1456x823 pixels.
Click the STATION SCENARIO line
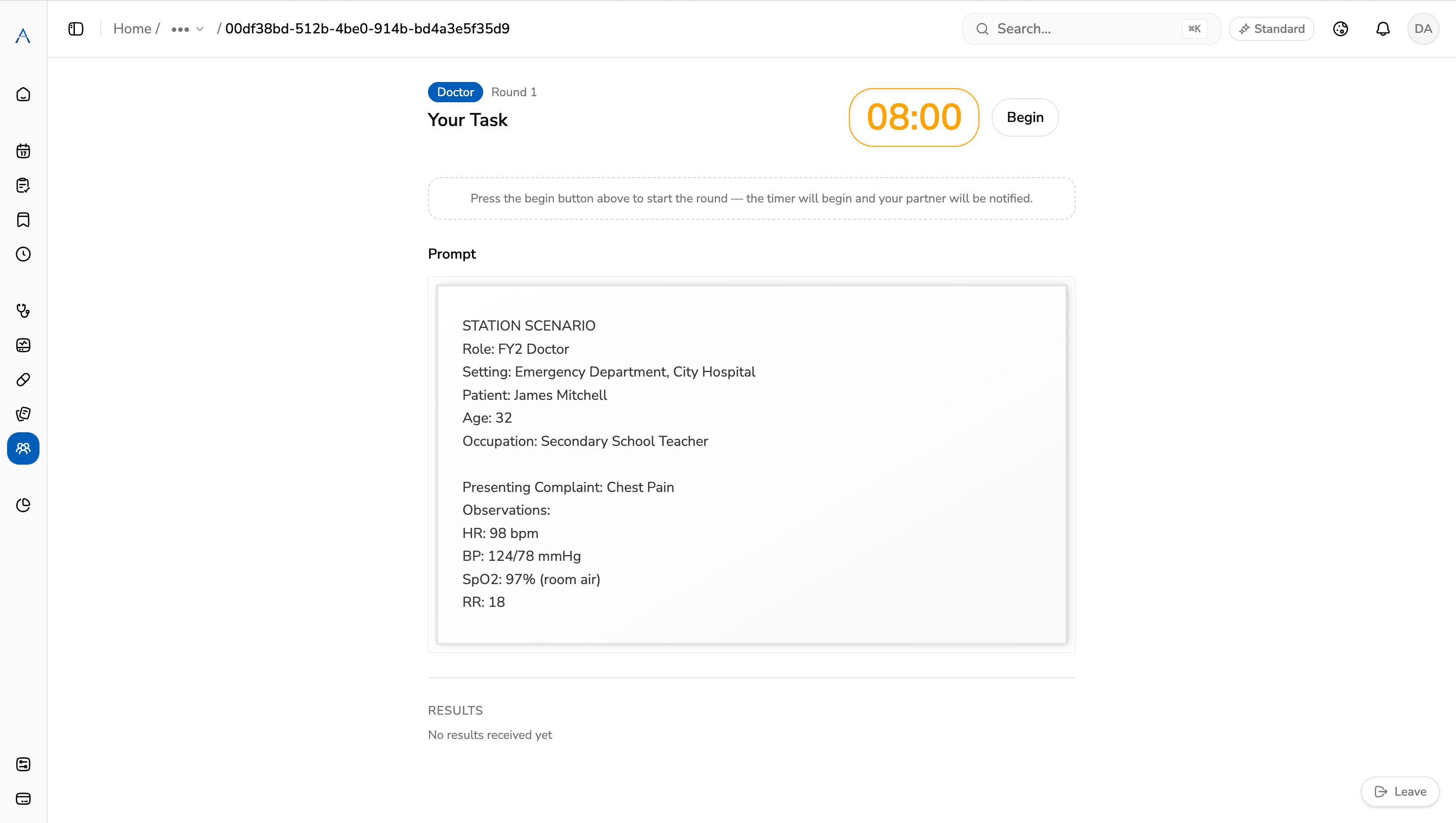(x=529, y=326)
